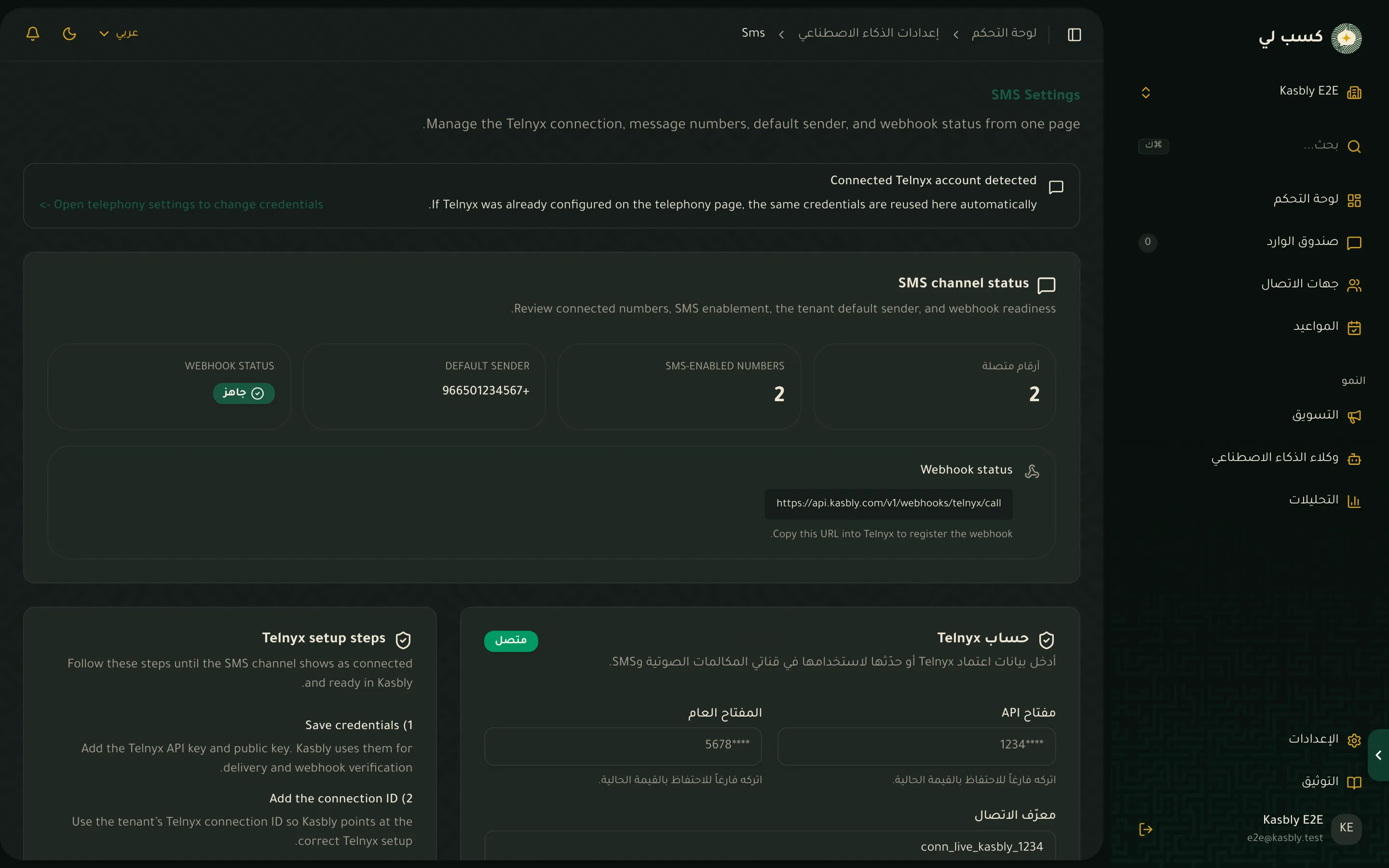Click the analytics bar chart icon
Screen dimensions: 1389x868
[1354, 501]
